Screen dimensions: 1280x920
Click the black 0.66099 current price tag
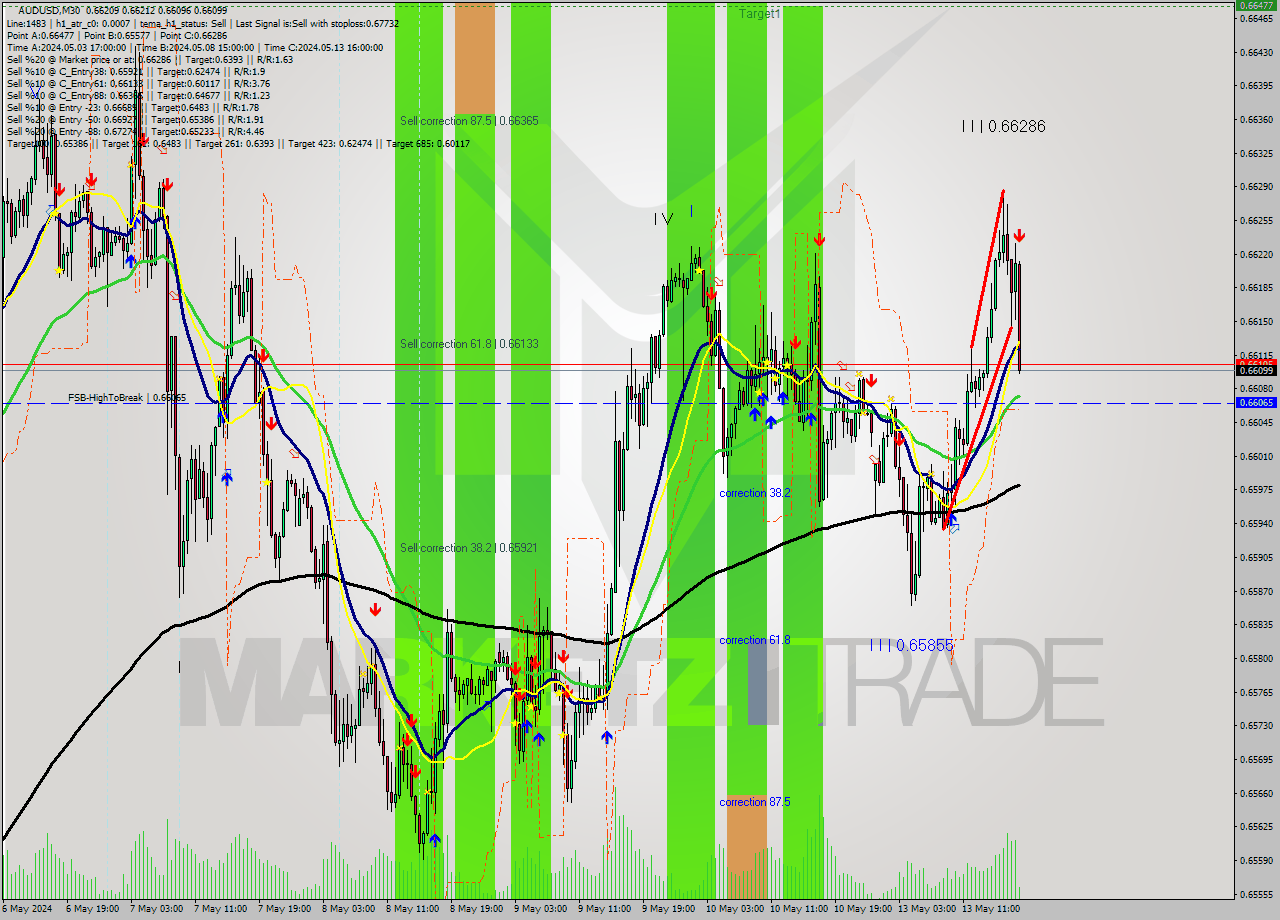[x=1257, y=370]
